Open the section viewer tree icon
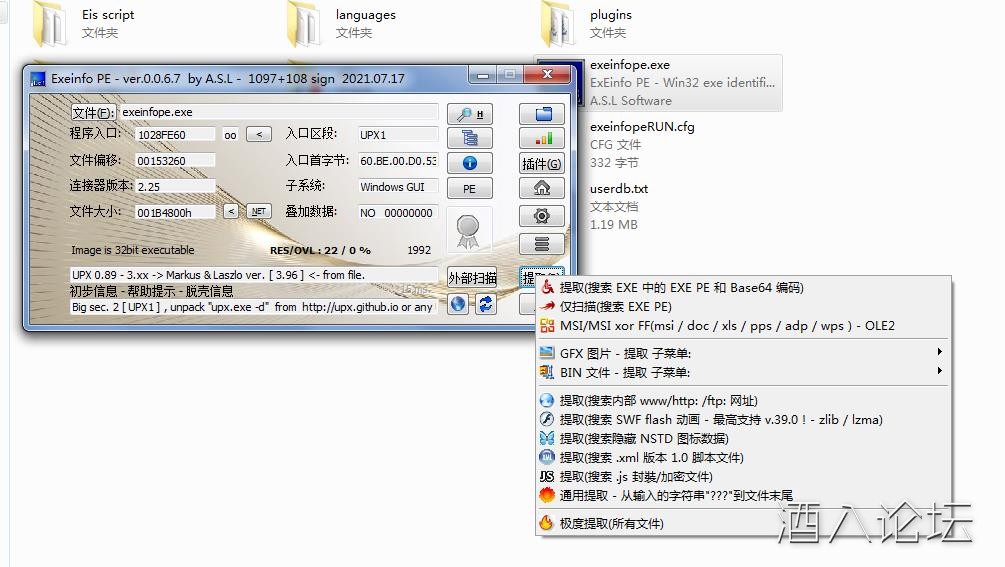The height and width of the screenshot is (567, 1005). (469, 138)
